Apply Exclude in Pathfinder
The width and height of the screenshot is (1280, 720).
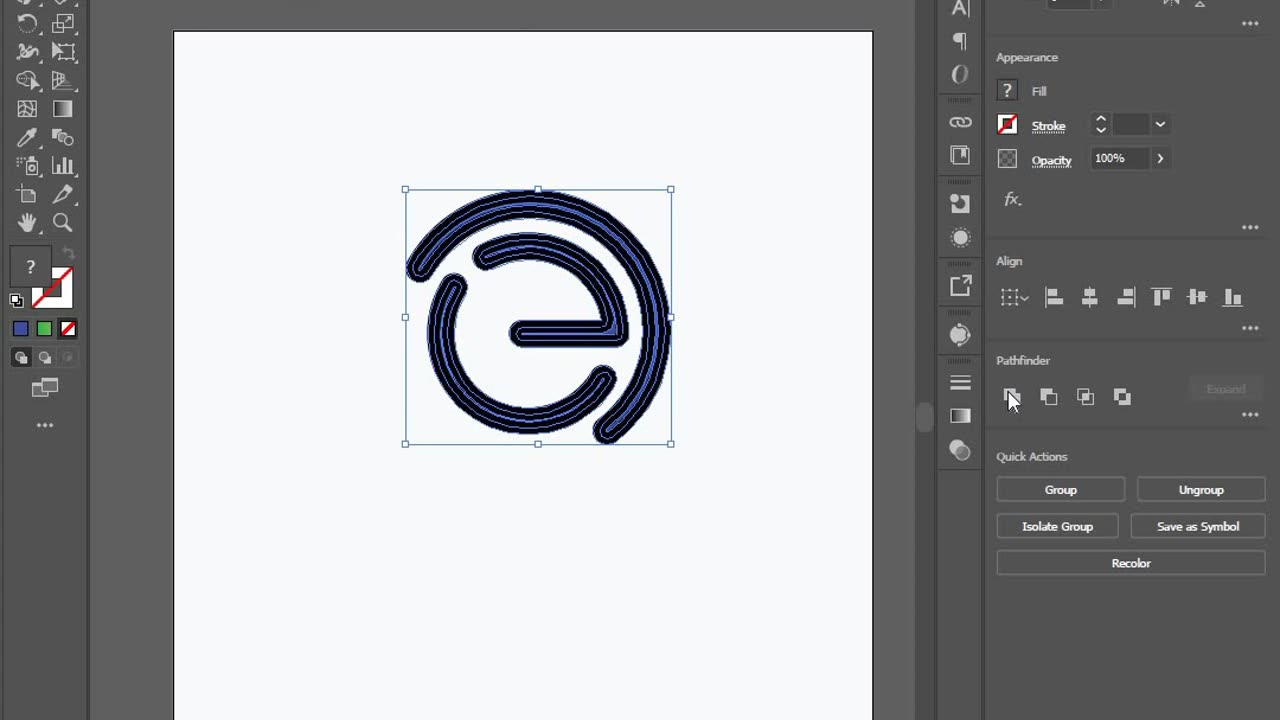[x=1122, y=397]
